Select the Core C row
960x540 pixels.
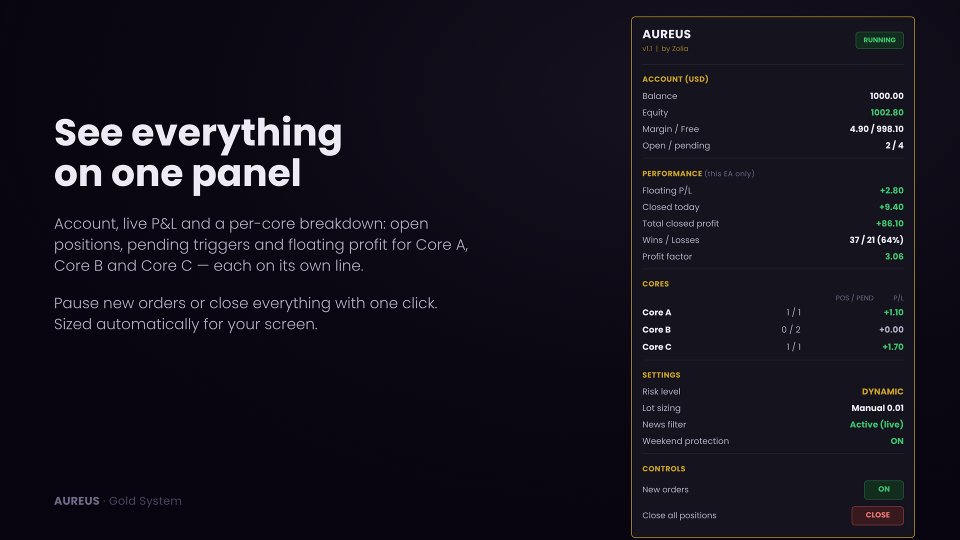coord(773,347)
